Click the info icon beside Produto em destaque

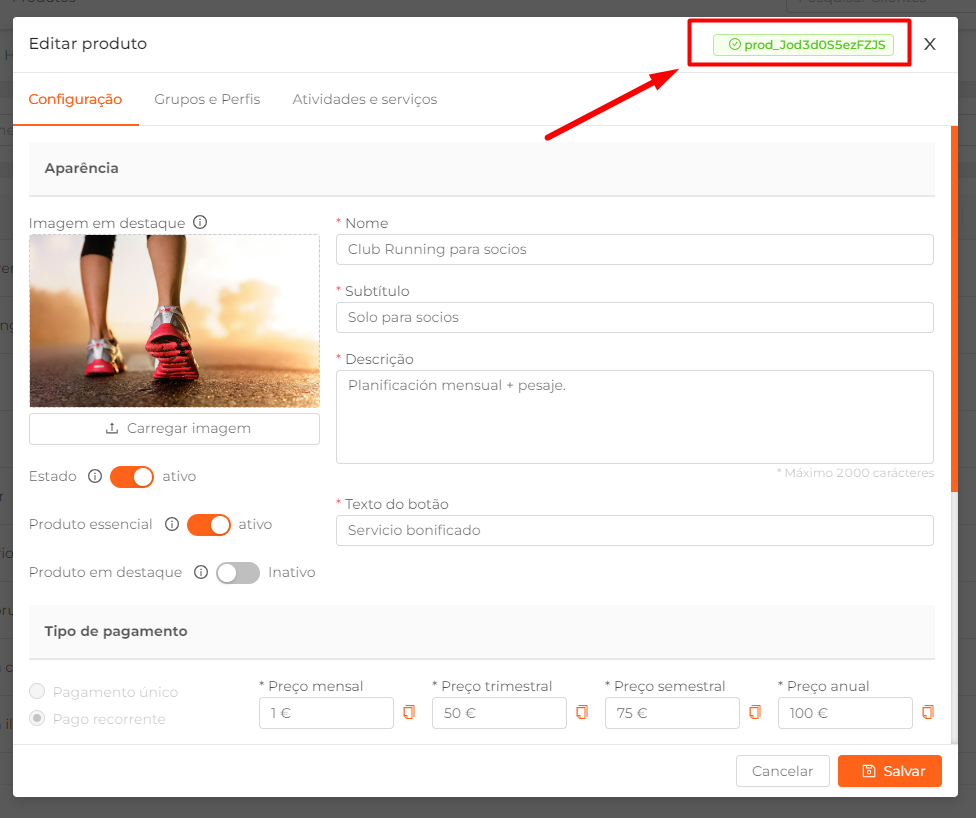pyautogui.click(x=200, y=572)
